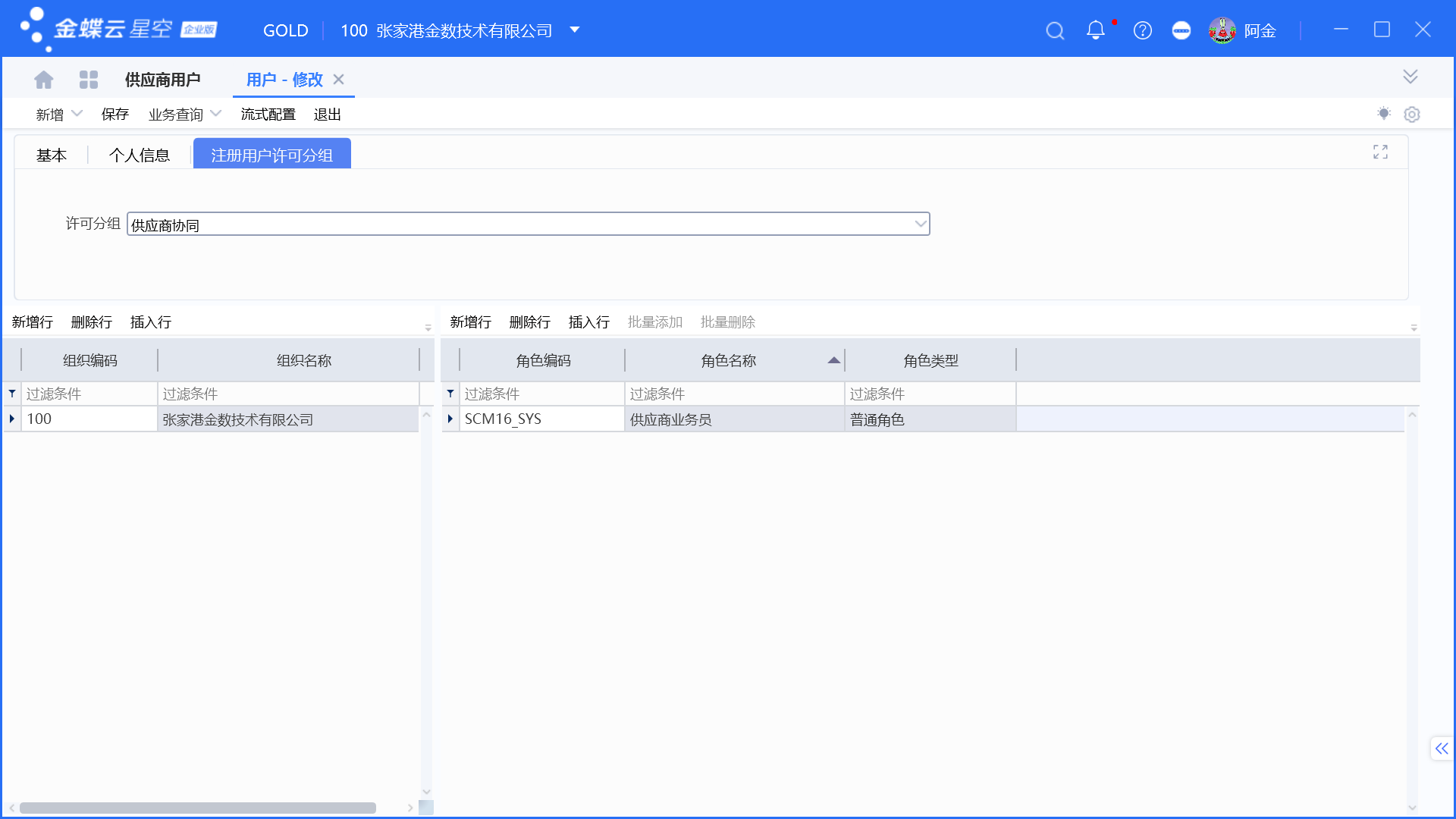
Task: Click 新增行 in organization grid
Action: 33,322
